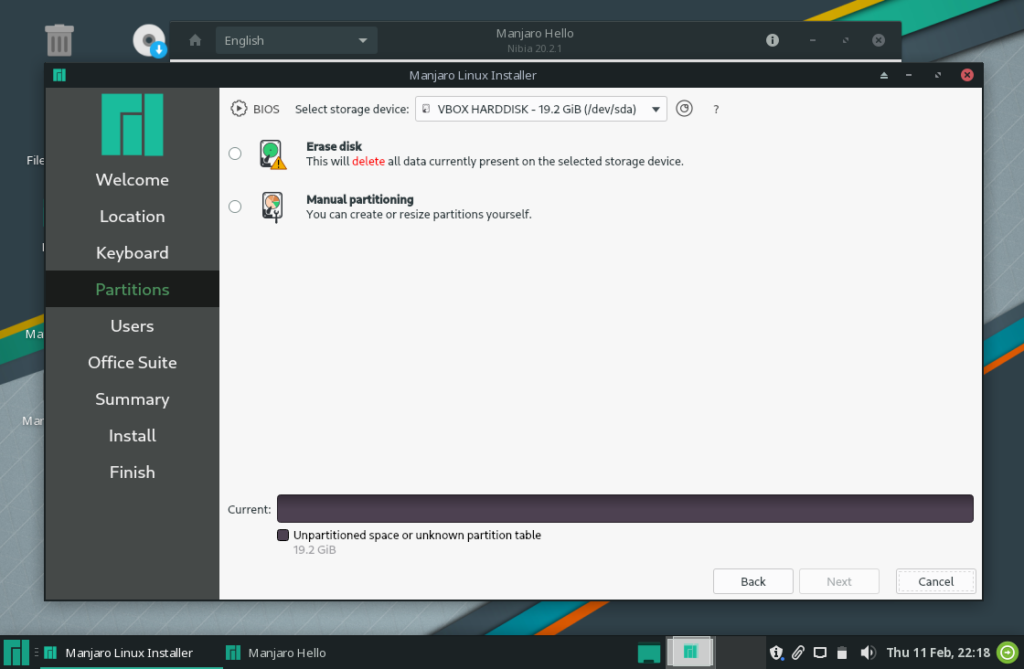Open the Manjaro application menu in taskbar
This screenshot has height=669, width=1024.
coord(16,652)
